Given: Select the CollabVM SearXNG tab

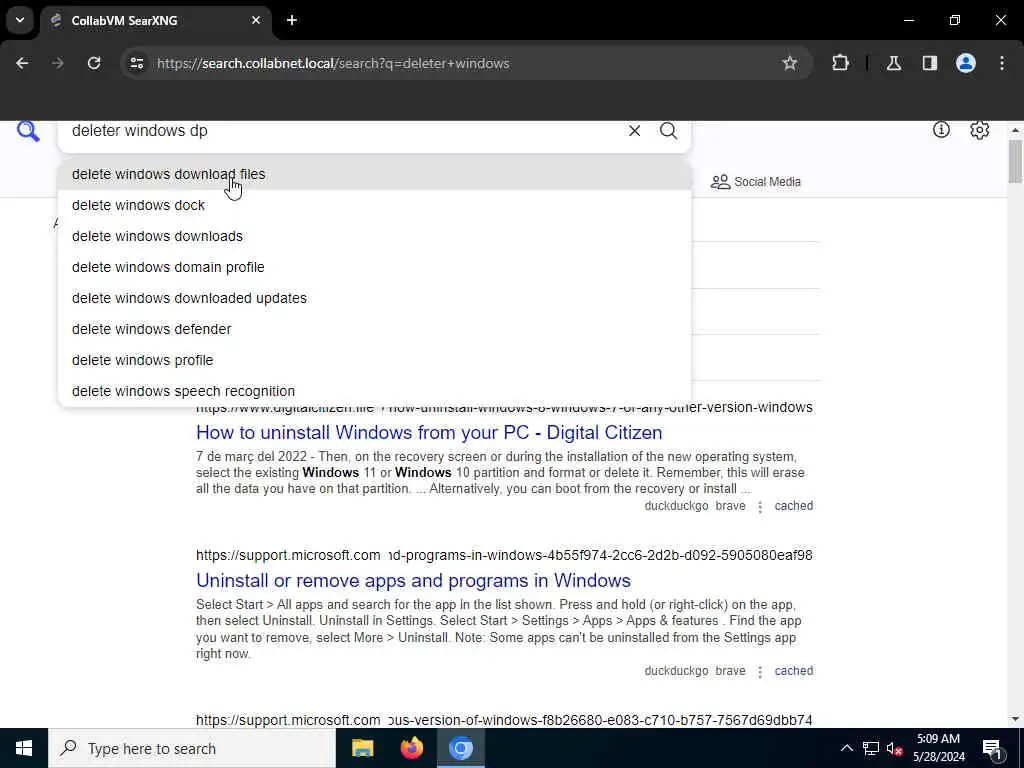Looking at the screenshot, I should pyautogui.click(x=154, y=21).
